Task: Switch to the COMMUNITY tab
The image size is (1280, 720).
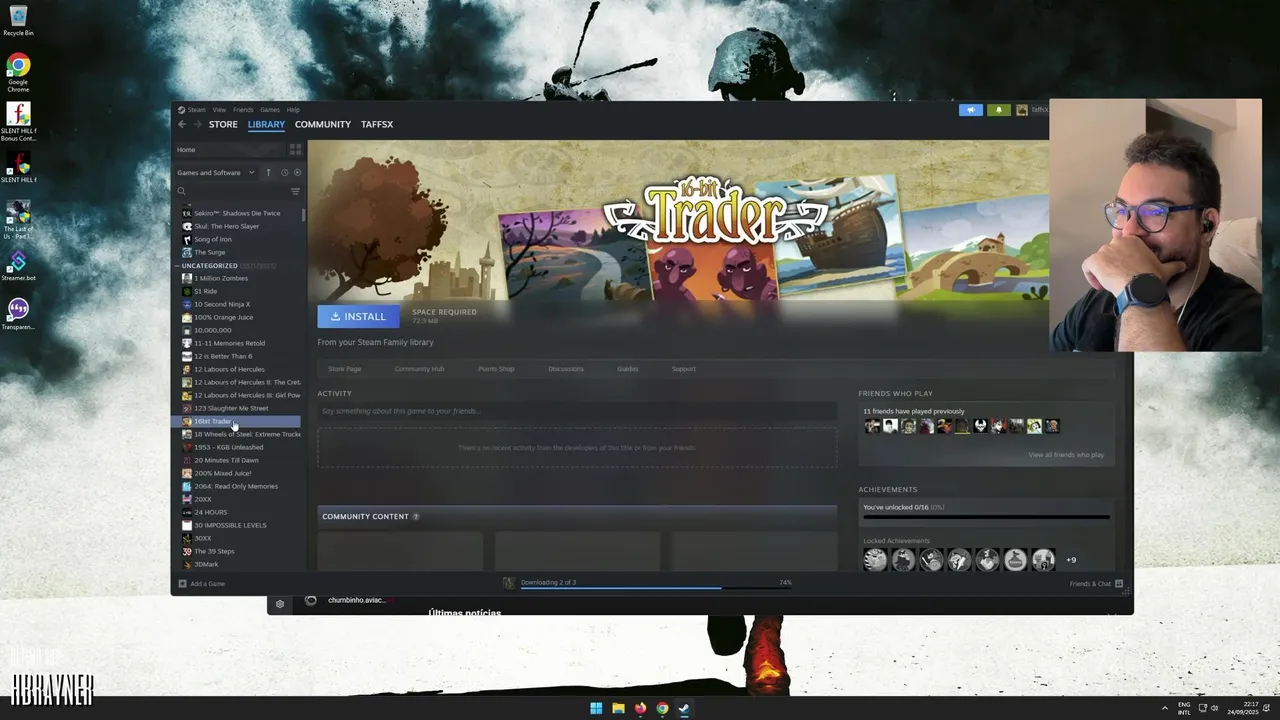Action: tap(323, 124)
